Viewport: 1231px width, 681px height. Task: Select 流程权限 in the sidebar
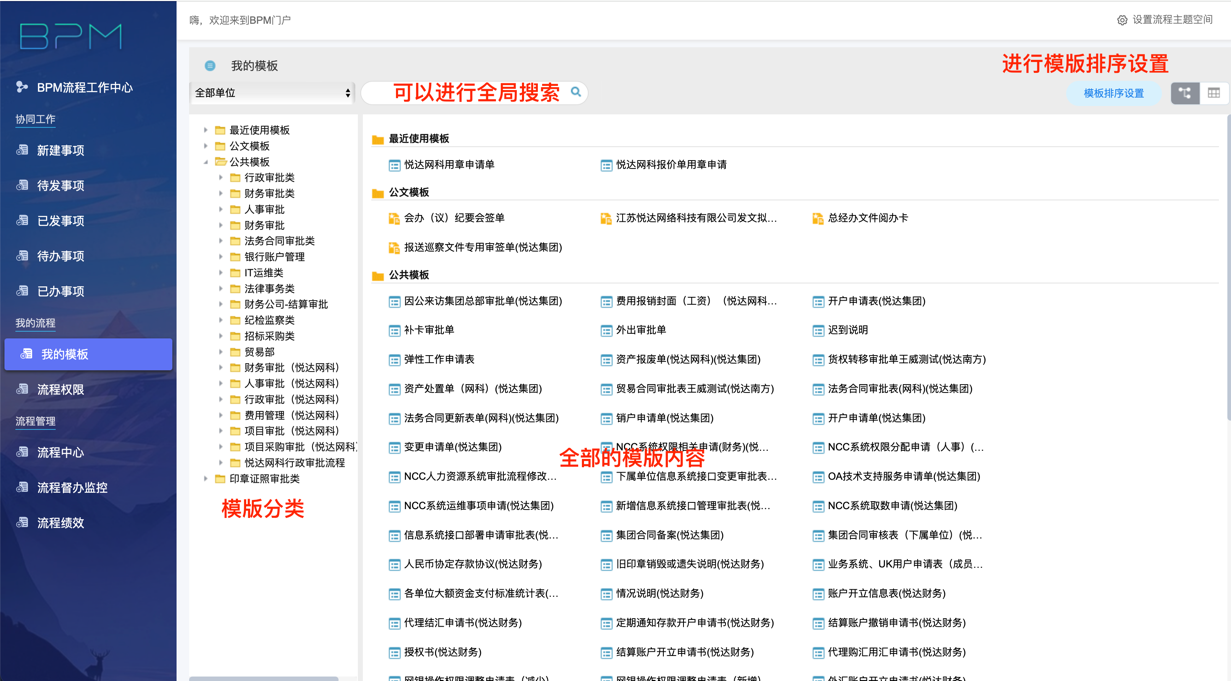pos(60,389)
